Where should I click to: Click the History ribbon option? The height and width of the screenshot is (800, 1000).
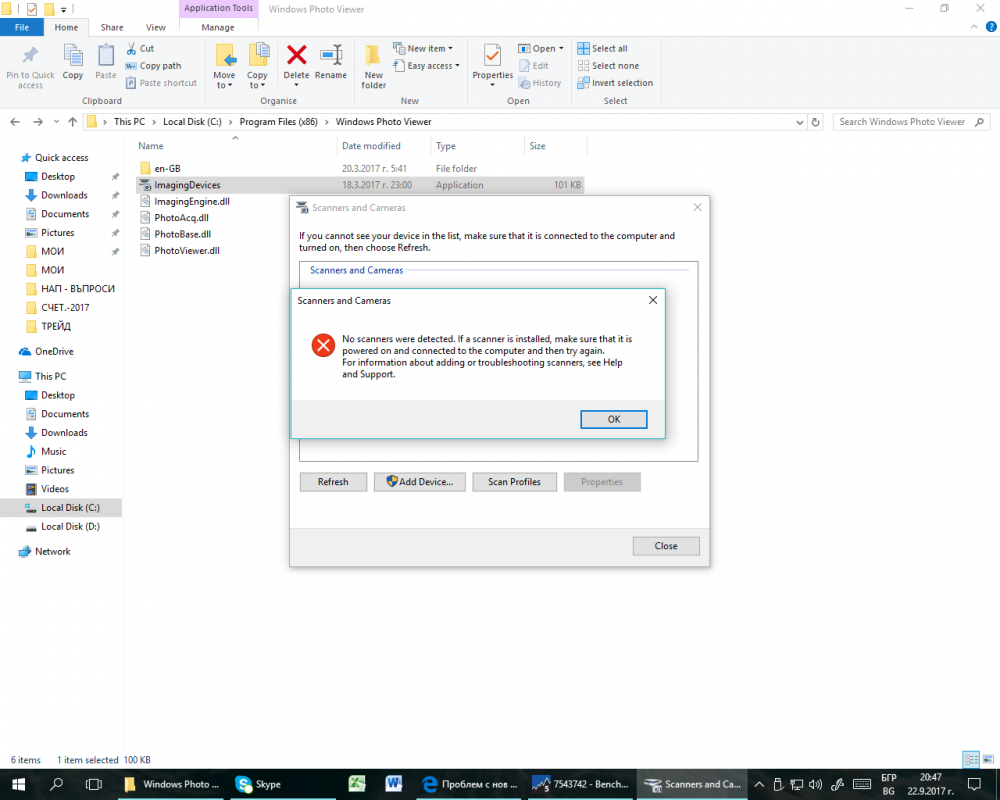540,83
